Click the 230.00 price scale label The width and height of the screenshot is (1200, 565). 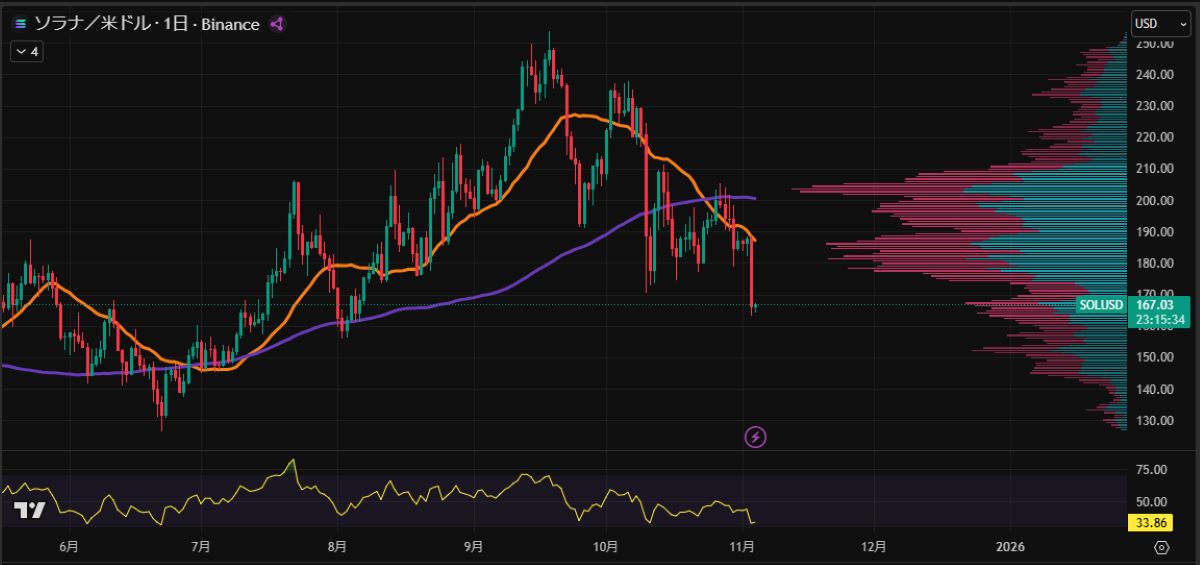coord(1153,106)
